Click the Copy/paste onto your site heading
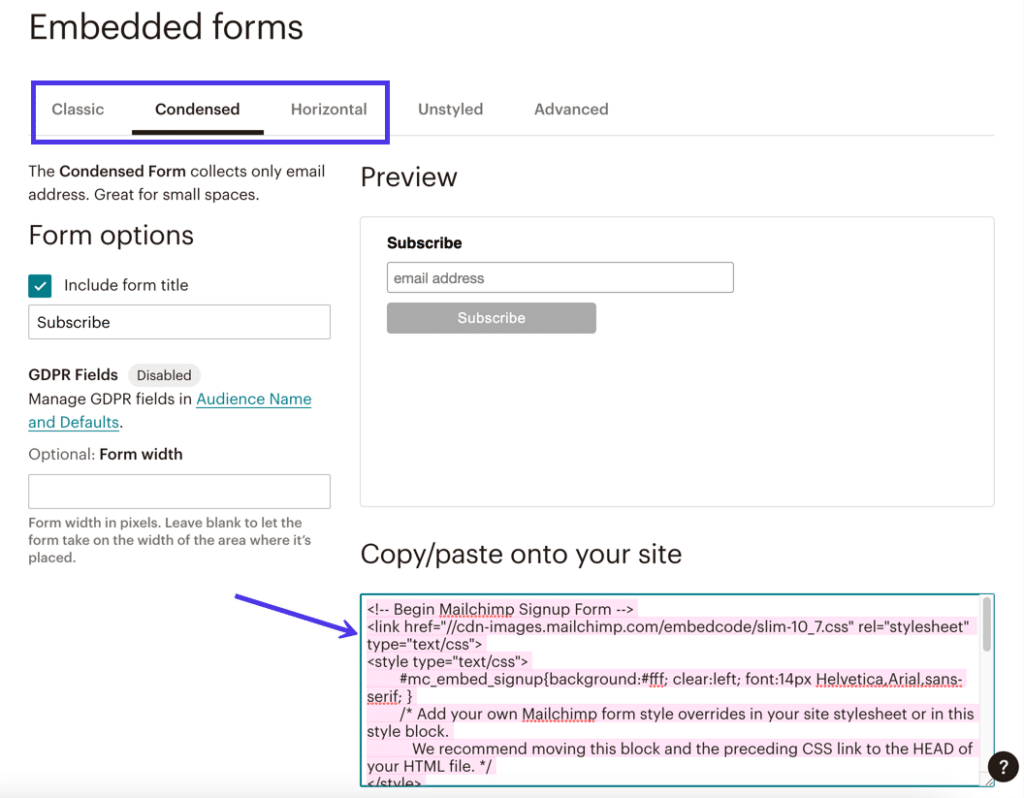This screenshot has height=798, width=1024. pos(522,554)
